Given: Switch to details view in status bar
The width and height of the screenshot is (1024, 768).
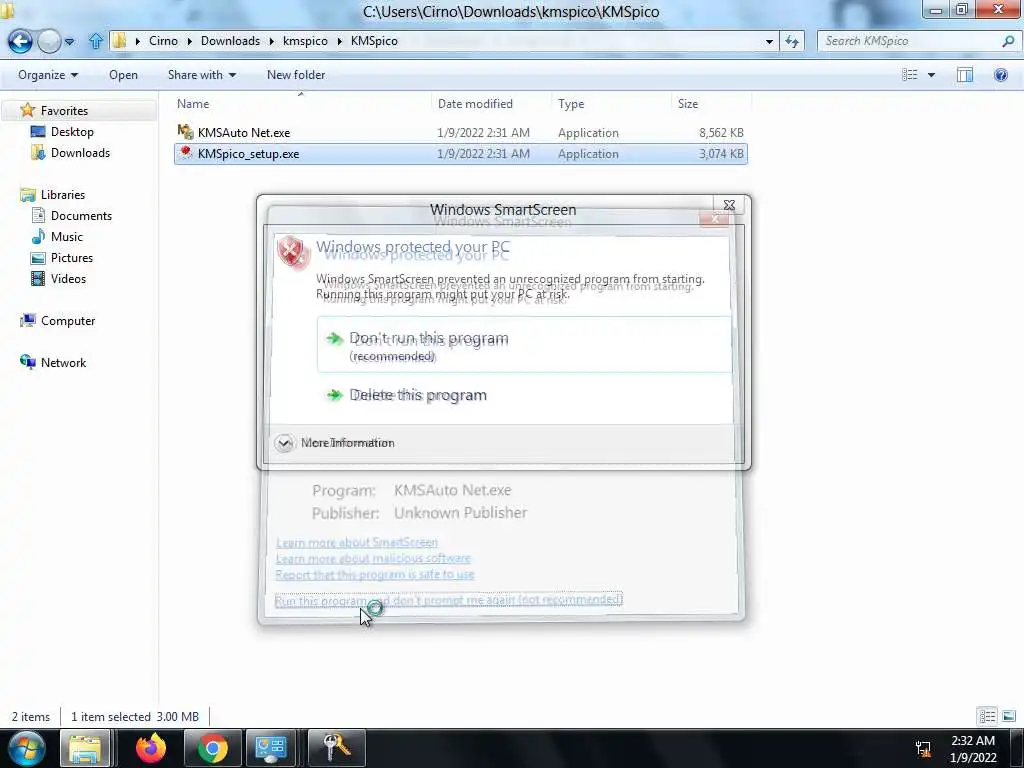Looking at the screenshot, I should click(987, 716).
